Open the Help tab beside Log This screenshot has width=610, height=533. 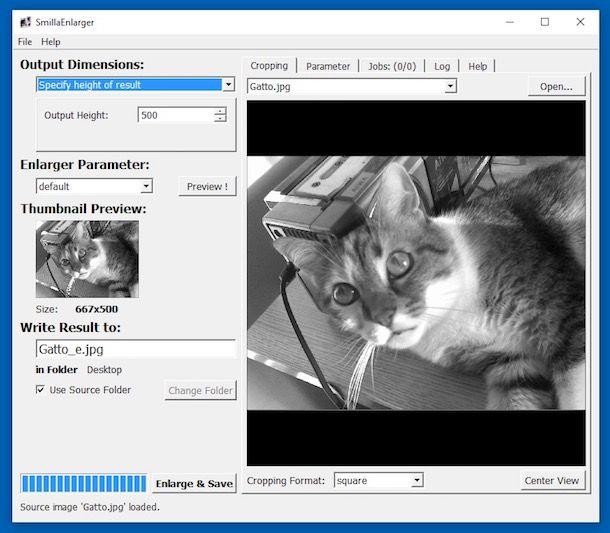pyautogui.click(x=477, y=66)
